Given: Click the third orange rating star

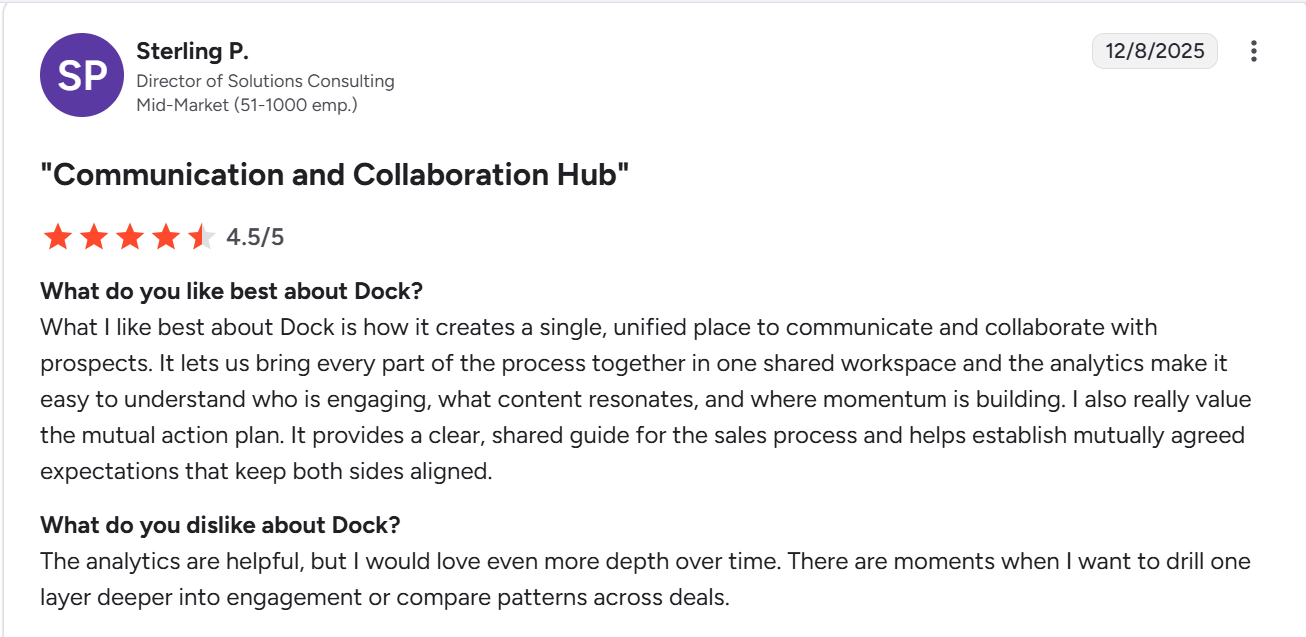Looking at the screenshot, I should click(x=130, y=237).
